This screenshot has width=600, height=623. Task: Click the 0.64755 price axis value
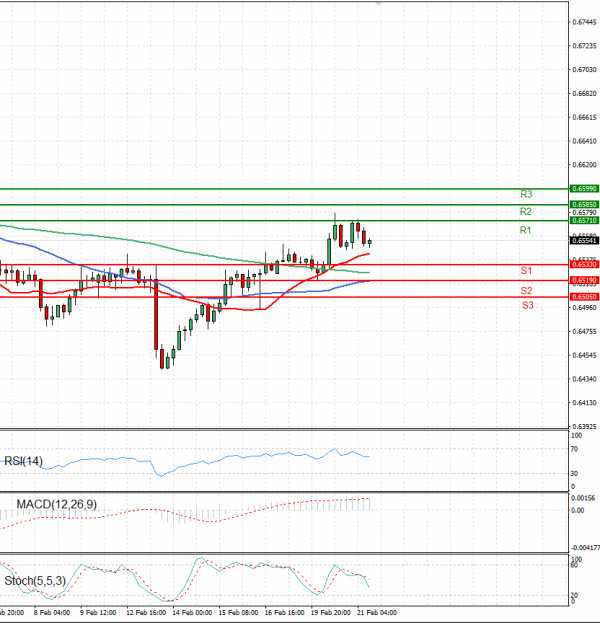coord(584,331)
